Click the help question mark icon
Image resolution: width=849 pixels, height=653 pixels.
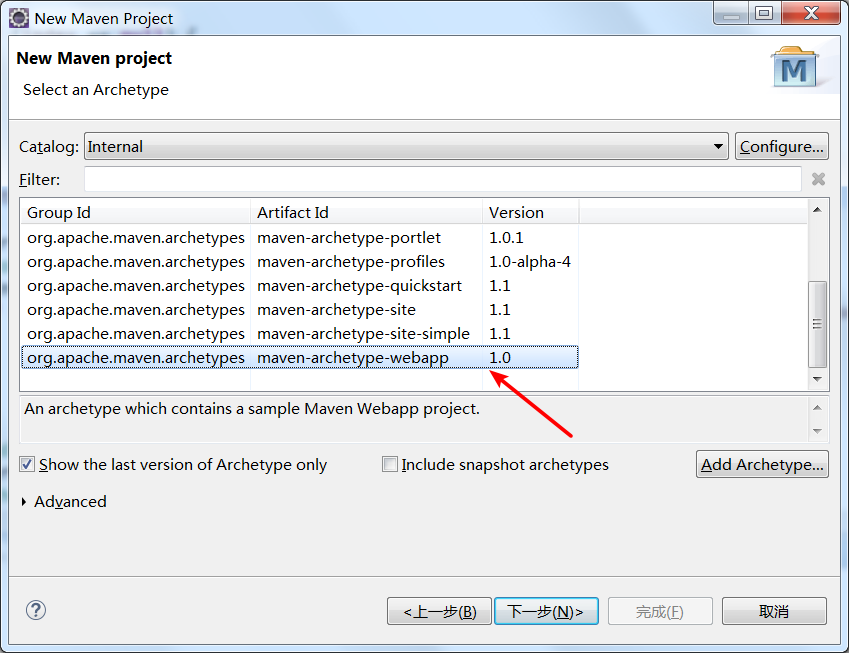click(36, 610)
